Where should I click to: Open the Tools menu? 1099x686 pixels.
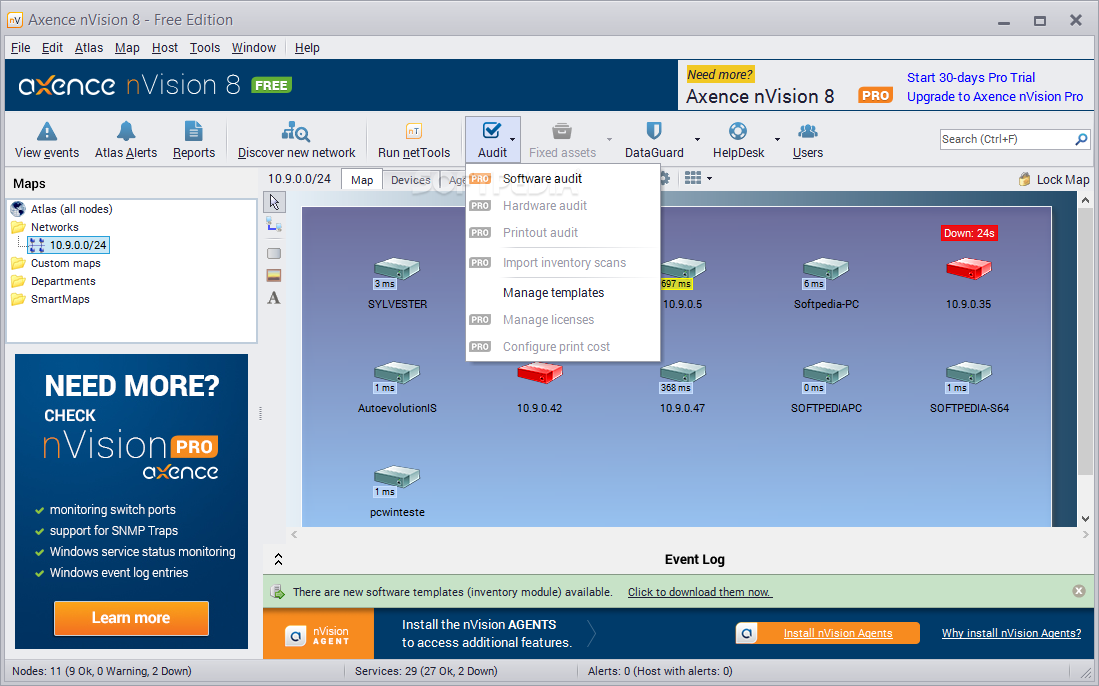(x=205, y=48)
